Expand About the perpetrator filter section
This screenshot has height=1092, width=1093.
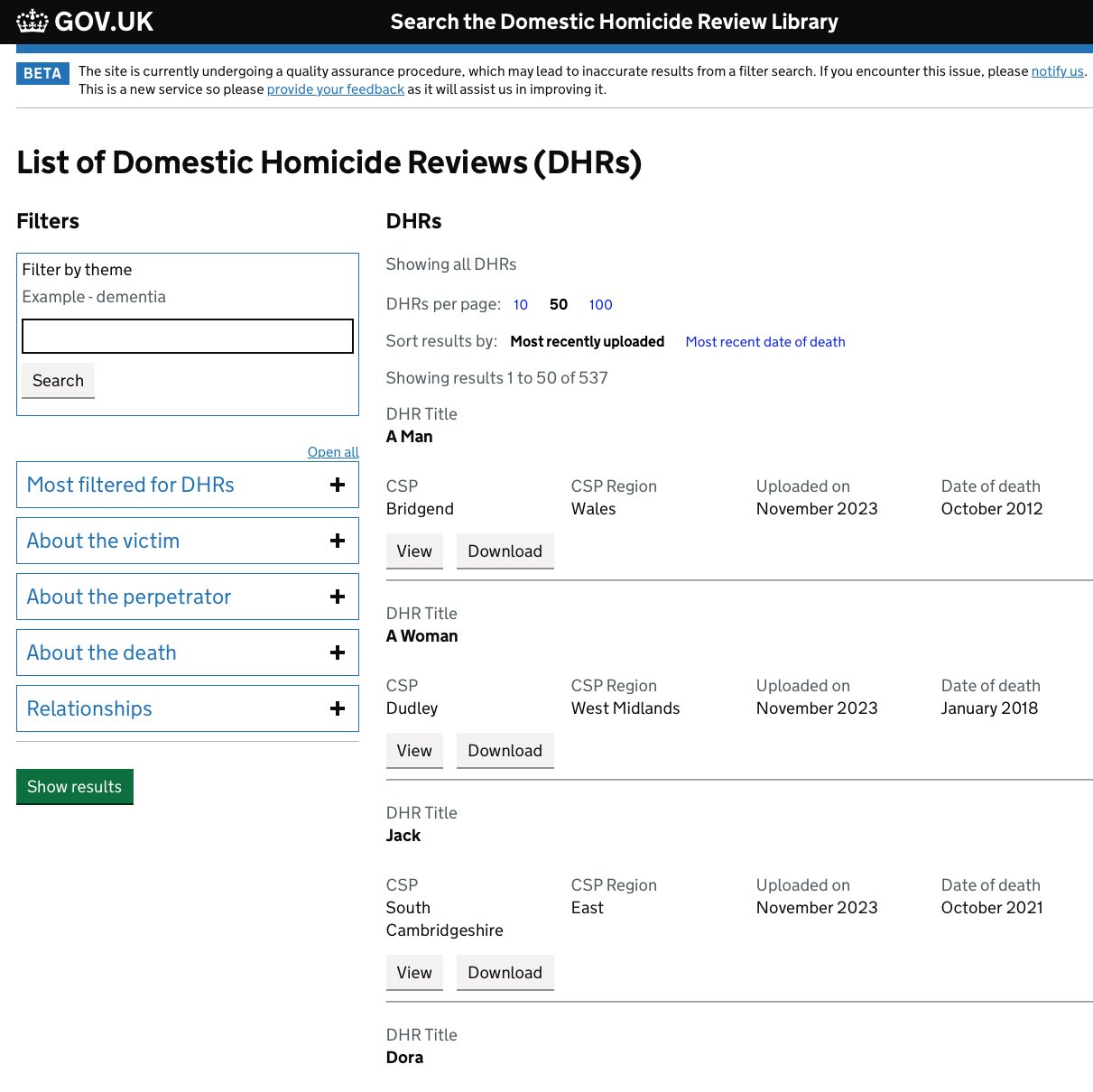[x=188, y=597]
